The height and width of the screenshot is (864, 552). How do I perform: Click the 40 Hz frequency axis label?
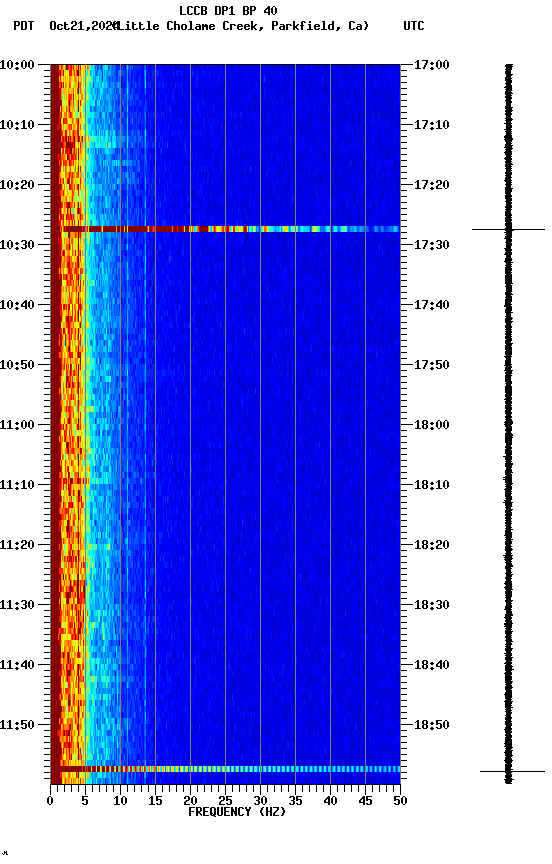(x=330, y=801)
